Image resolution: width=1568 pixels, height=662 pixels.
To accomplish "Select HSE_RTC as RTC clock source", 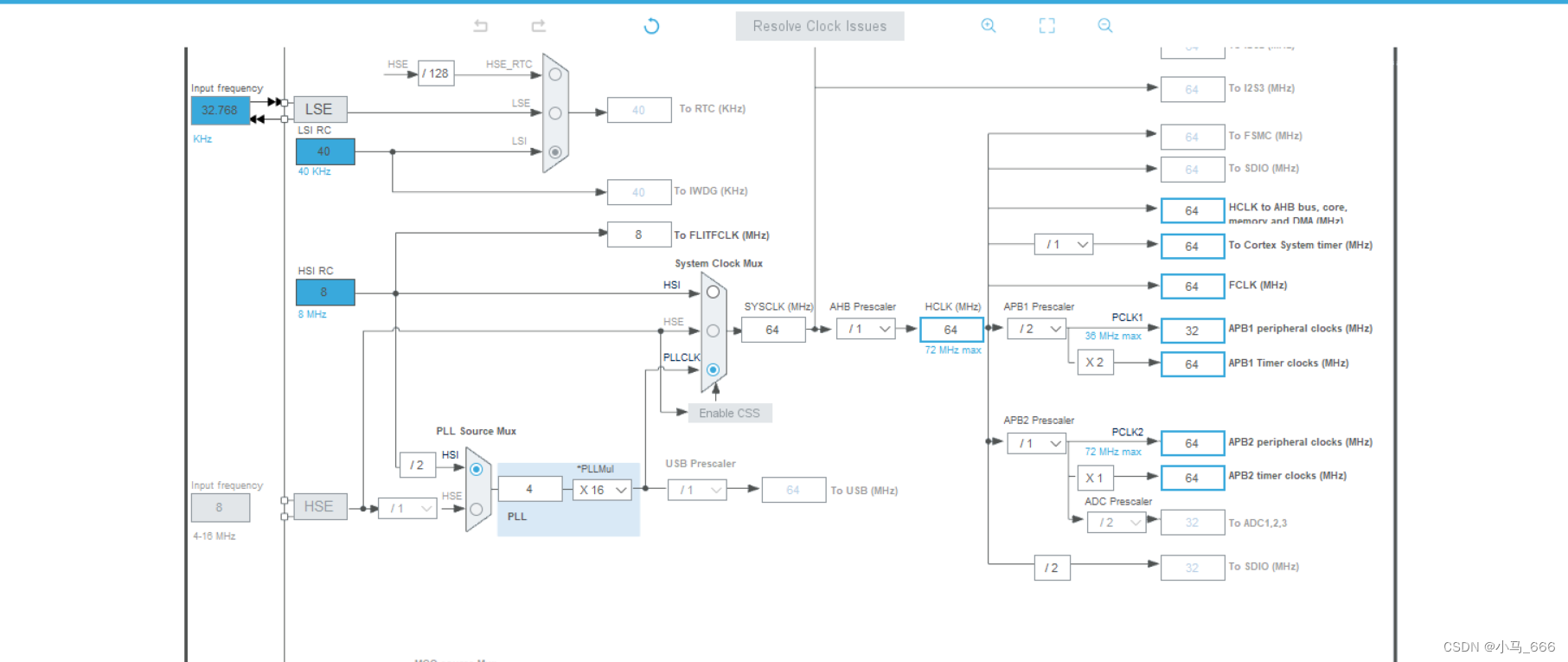I will pos(555,74).
